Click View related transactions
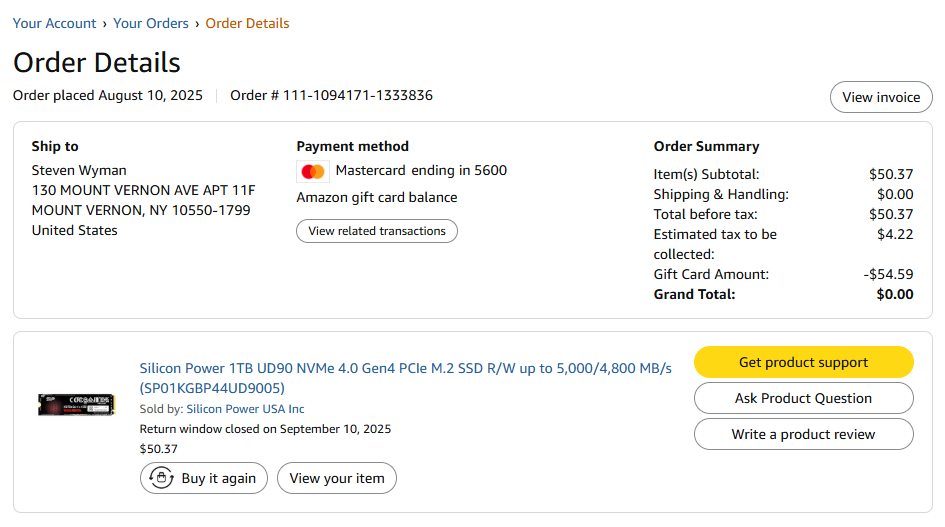945x527 pixels. 377,231
